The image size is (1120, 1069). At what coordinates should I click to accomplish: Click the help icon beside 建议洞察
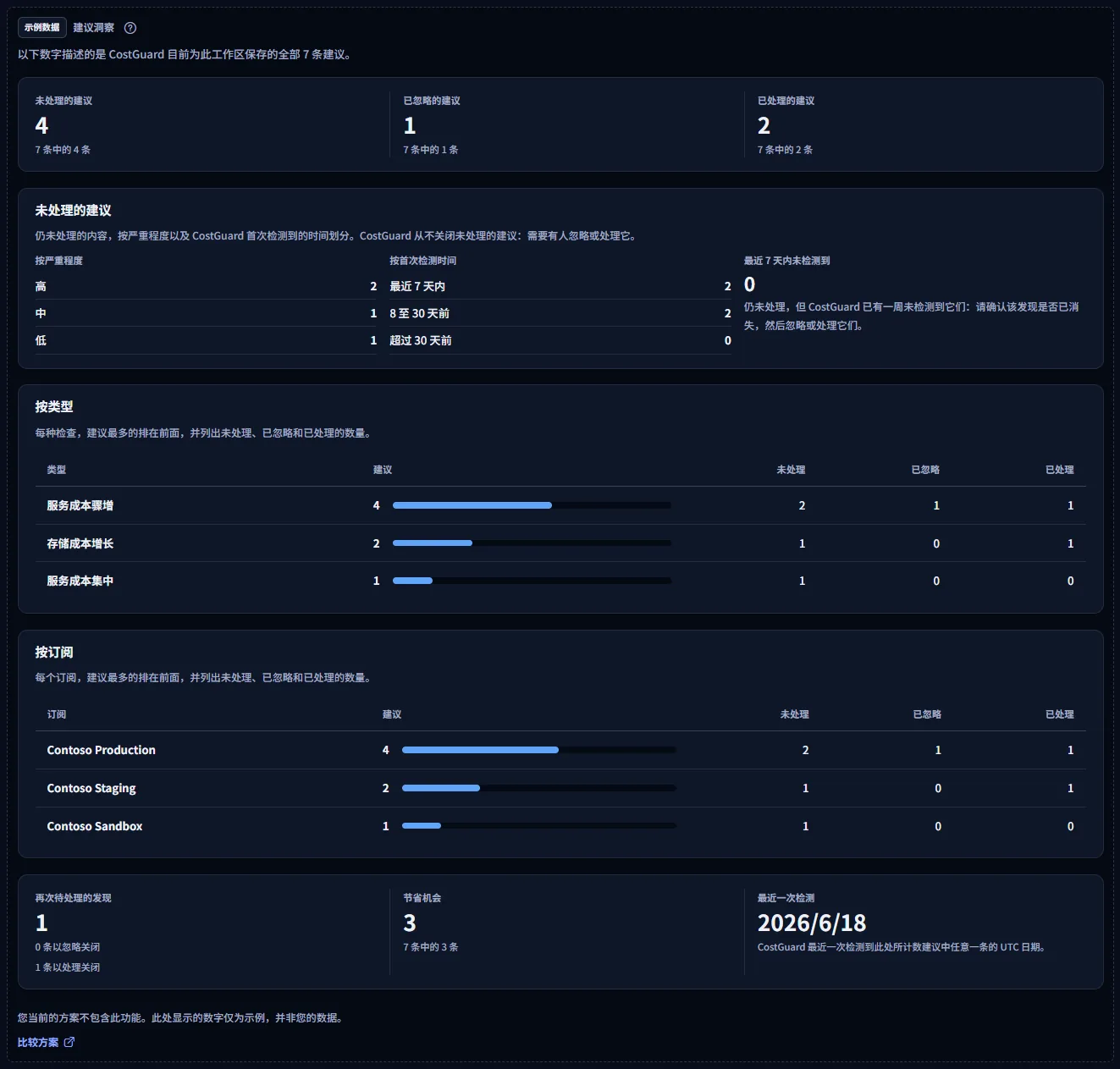pos(130,28)
